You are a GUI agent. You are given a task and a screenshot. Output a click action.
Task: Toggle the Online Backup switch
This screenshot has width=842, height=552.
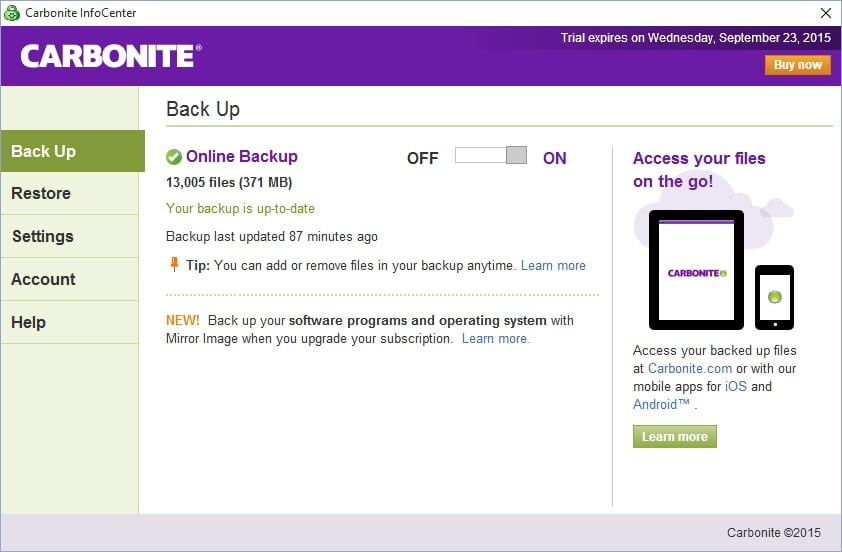coord(490,155)
